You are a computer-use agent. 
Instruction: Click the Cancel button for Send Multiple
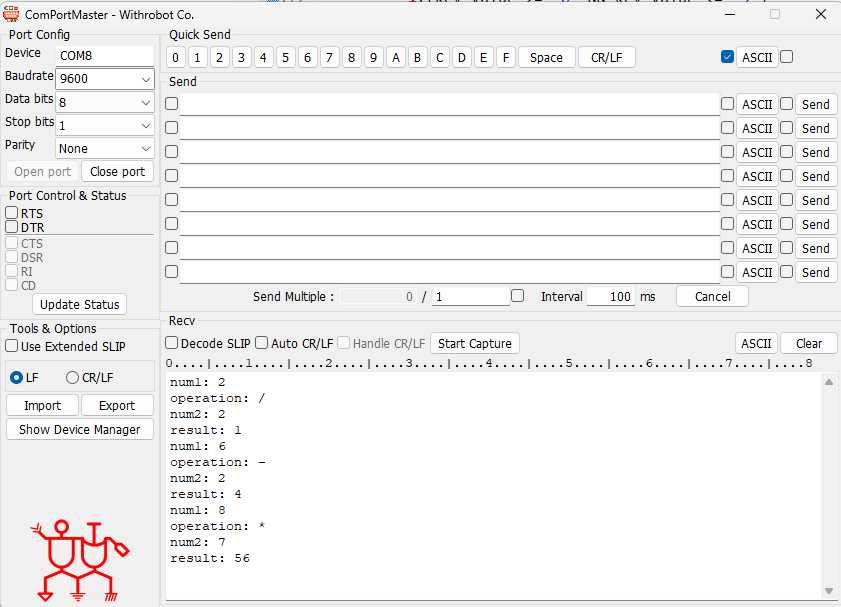[712, 297]
